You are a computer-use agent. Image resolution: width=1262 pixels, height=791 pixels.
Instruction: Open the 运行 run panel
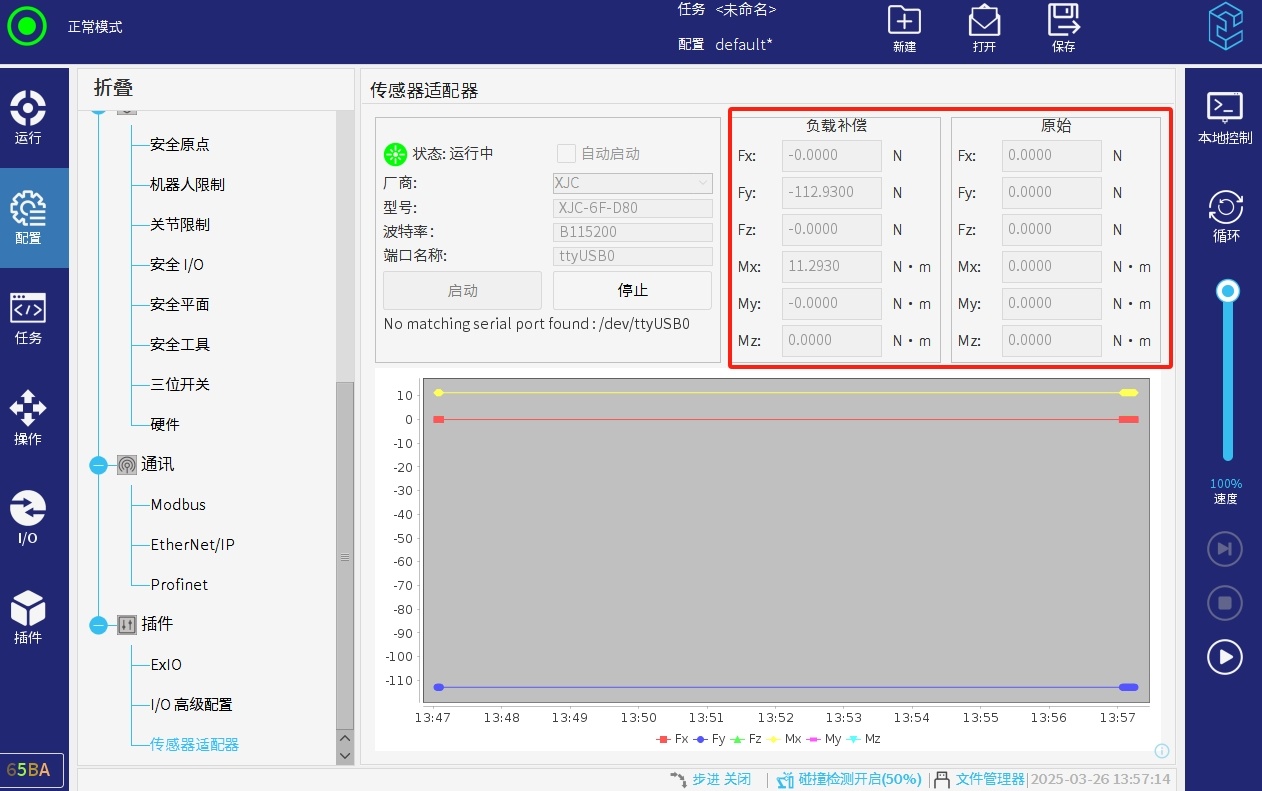click(28, 117)
